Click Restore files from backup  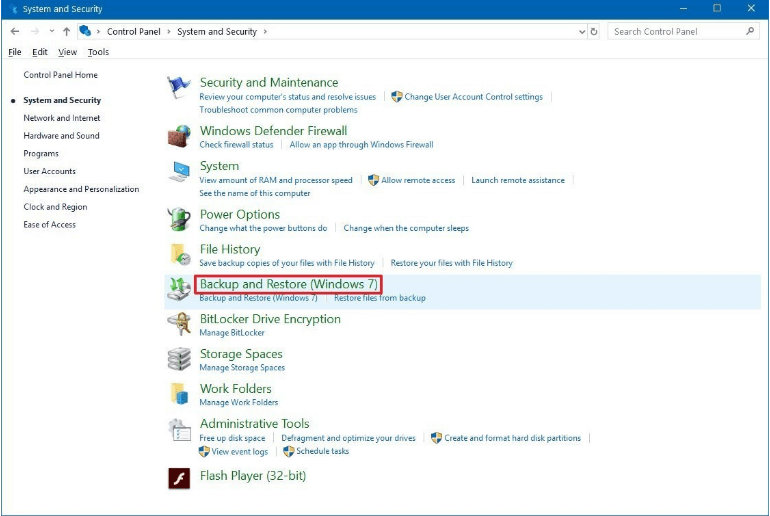click(380, 298)
